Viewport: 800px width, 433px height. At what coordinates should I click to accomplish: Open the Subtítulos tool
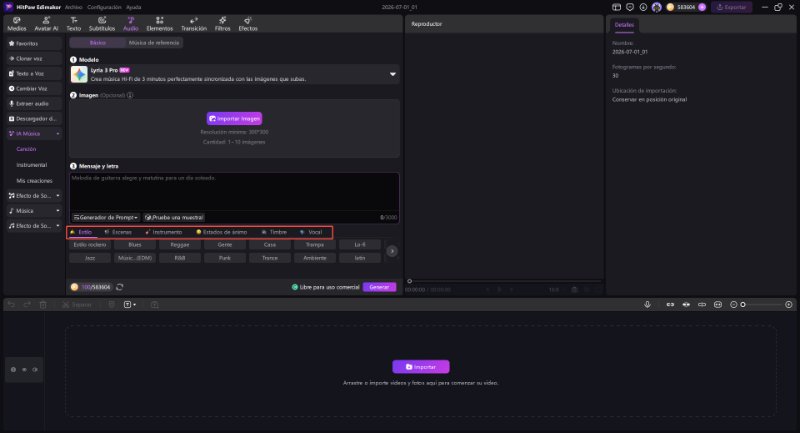click(102, 24)
